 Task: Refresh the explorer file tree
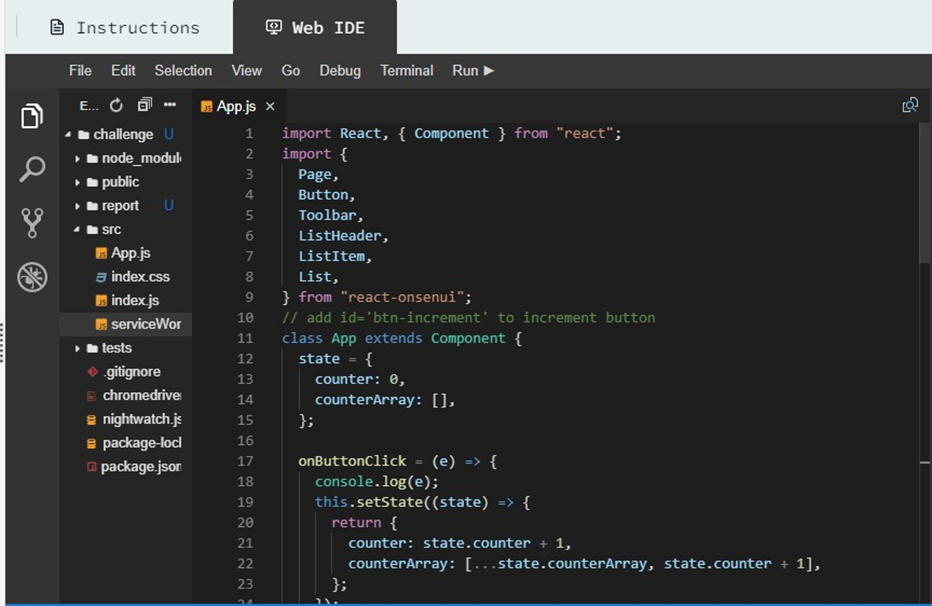[x=116, y=106]
